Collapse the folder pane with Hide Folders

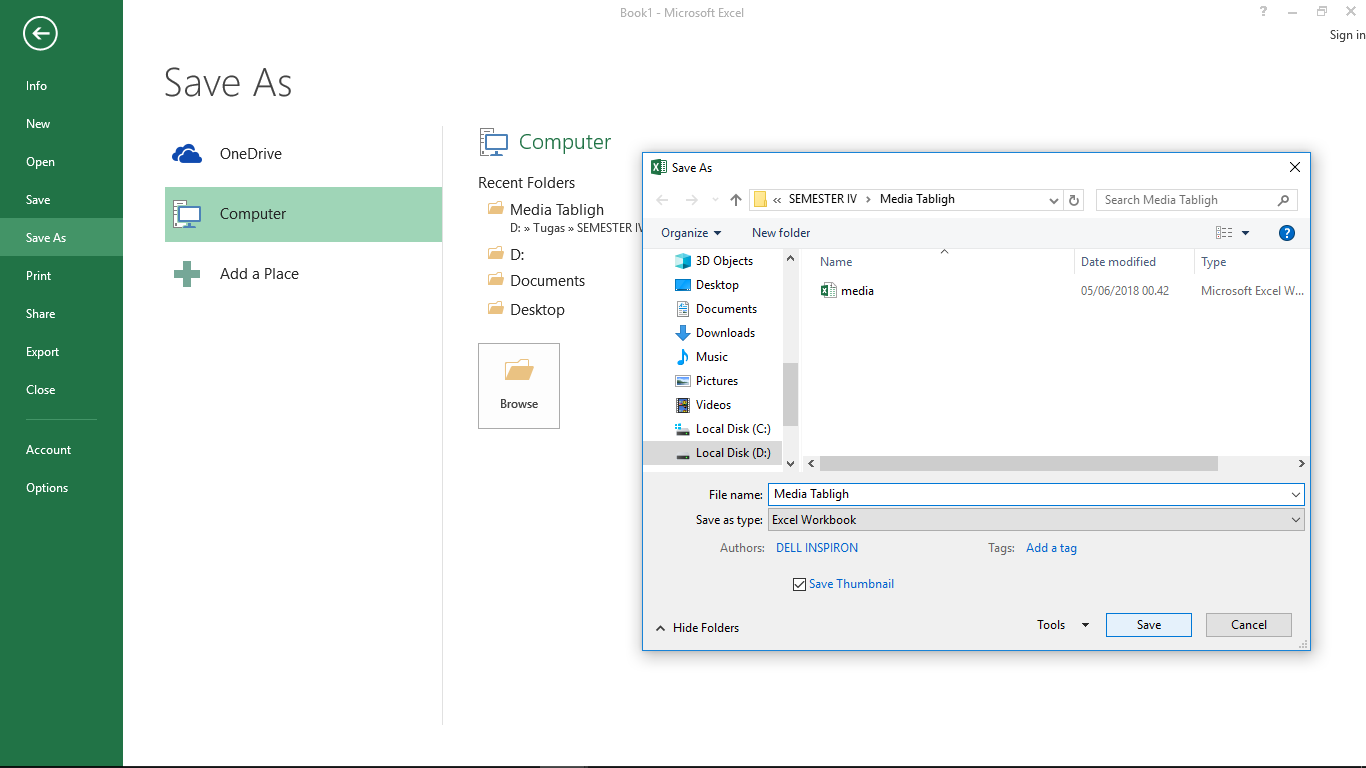[698, 628]
